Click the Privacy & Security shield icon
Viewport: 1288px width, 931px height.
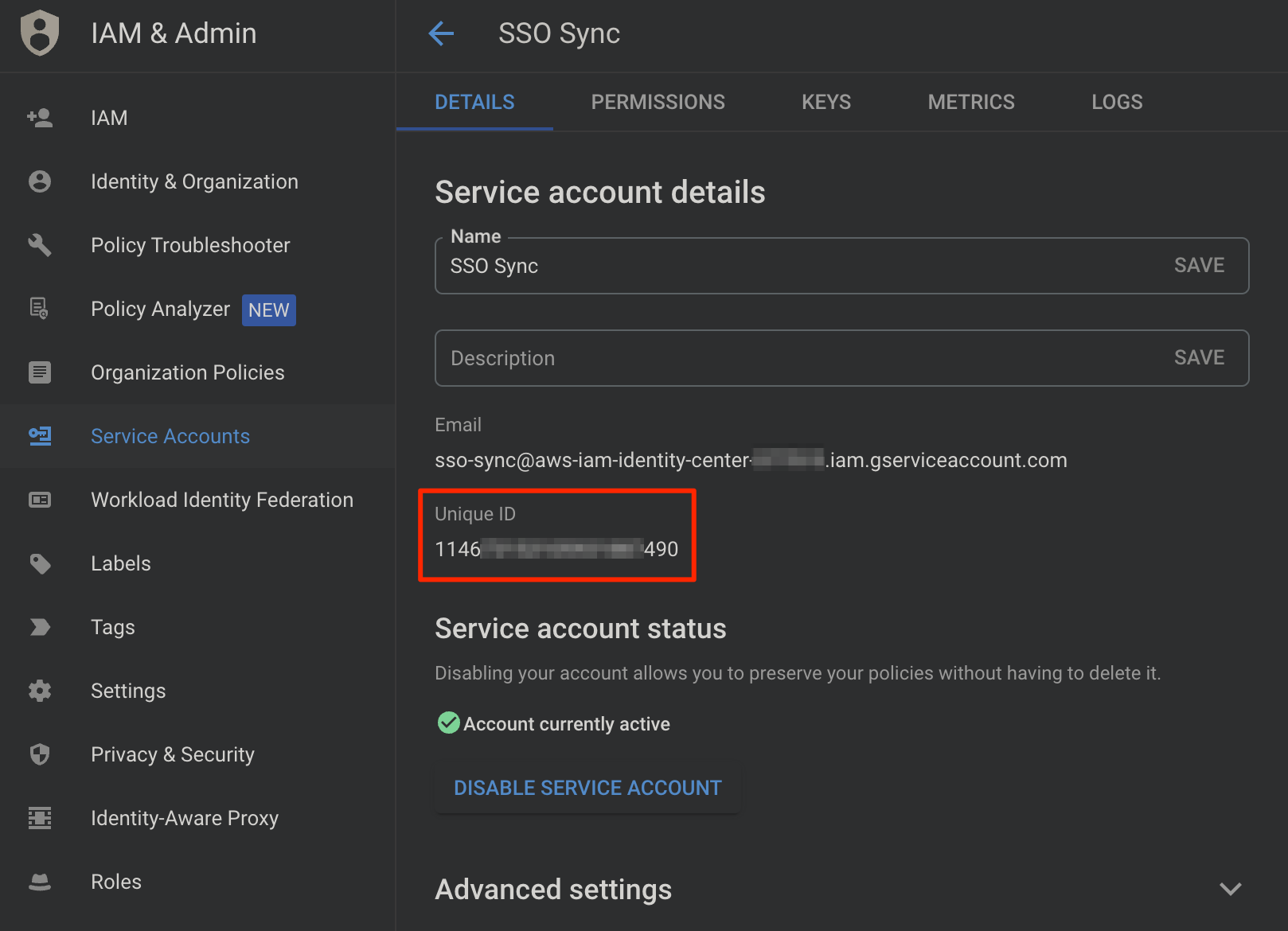[40, 754]
